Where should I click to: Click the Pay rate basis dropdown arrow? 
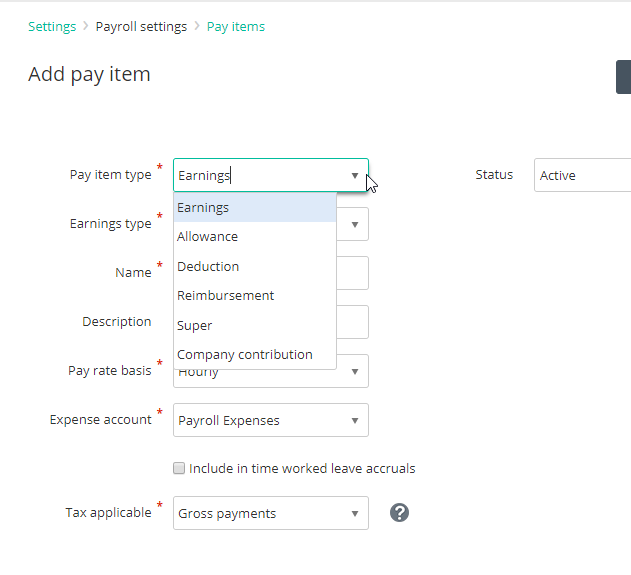pyautogui.click(x=355, y=371)
